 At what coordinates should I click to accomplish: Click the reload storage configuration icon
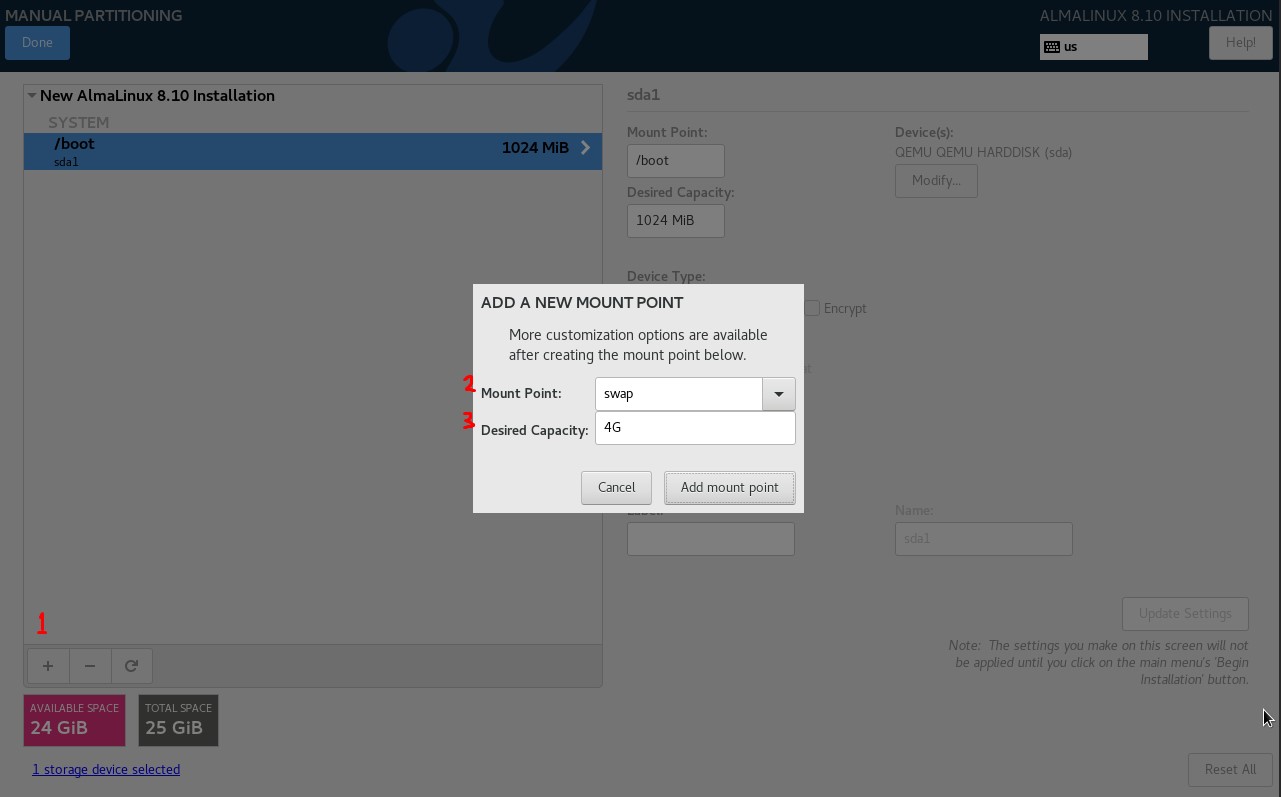(x=131, y=666)
